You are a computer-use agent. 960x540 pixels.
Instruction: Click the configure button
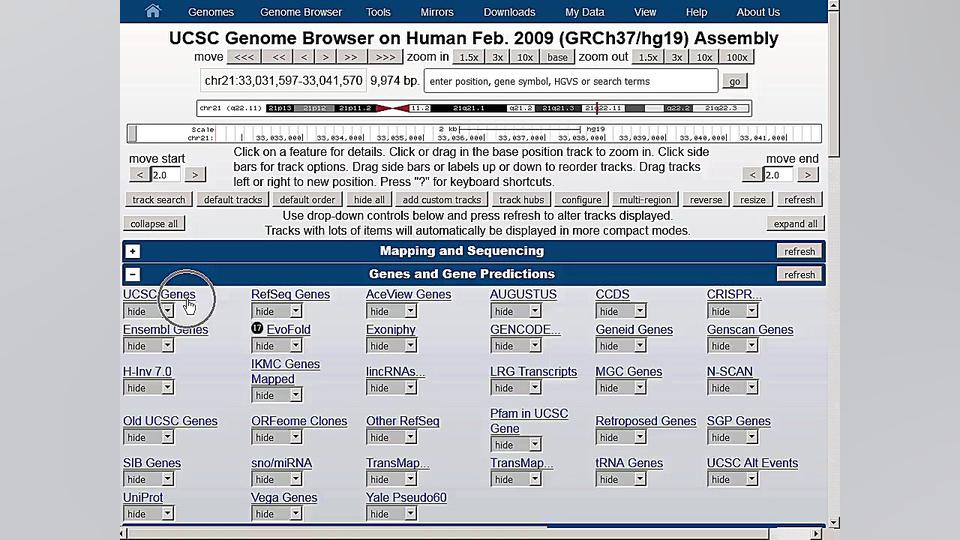[581, 200]
